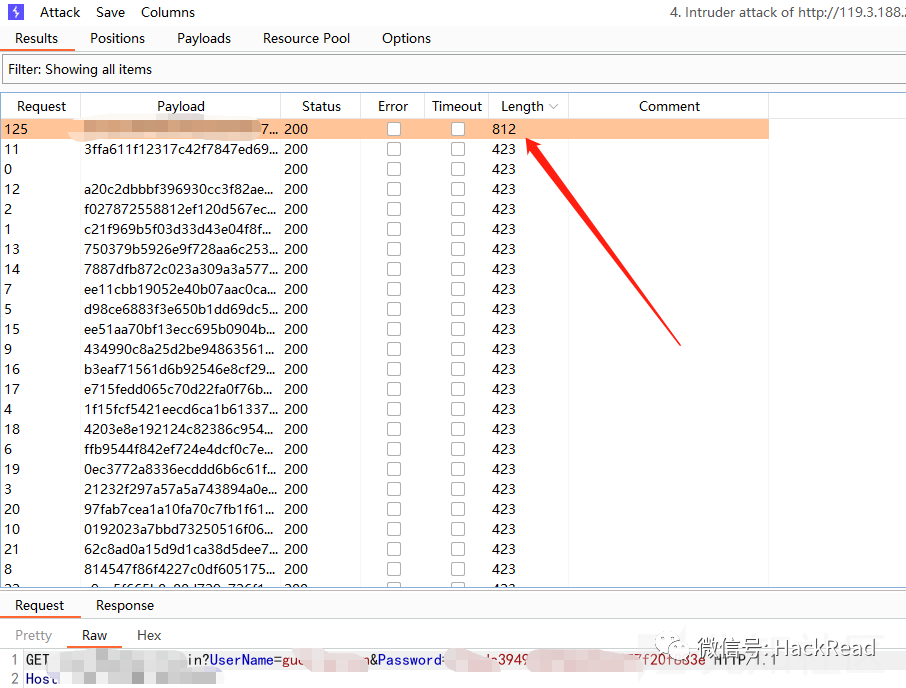Select payload a20c2dbbbf396930cc3f82ae...
The width and height of the screenshot is (906, 688).
click(180, 189)
